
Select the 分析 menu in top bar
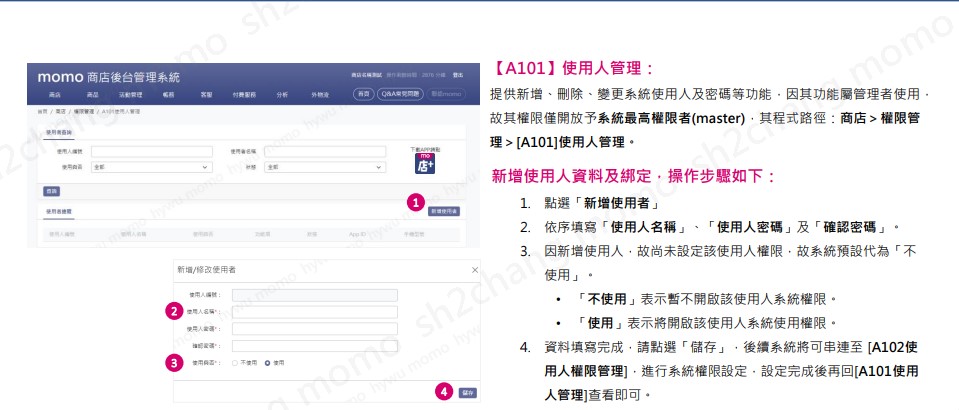[282, 94]
